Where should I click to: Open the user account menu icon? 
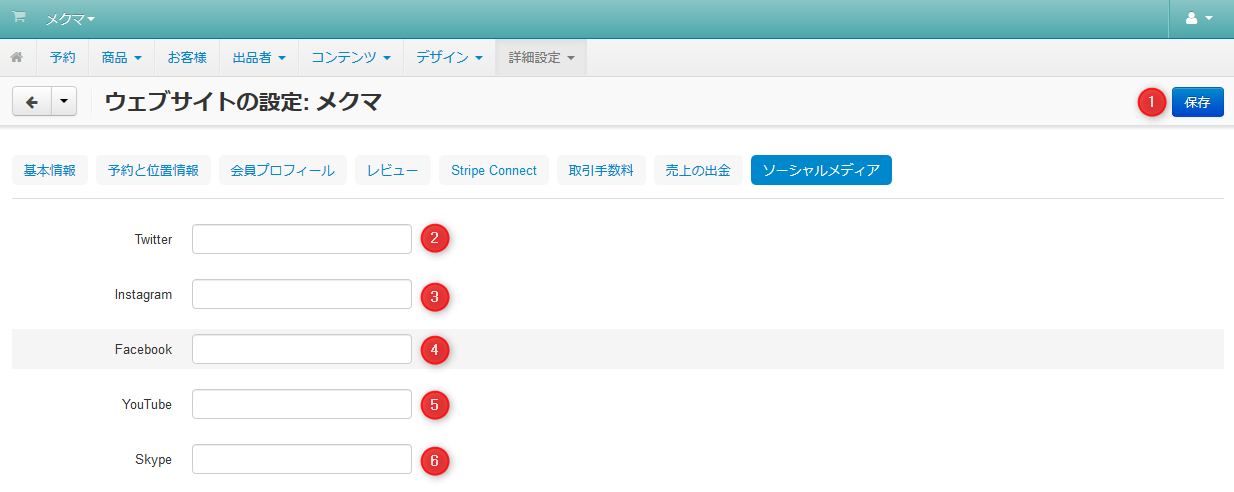pyautogui.click(x=1198, y=19)
